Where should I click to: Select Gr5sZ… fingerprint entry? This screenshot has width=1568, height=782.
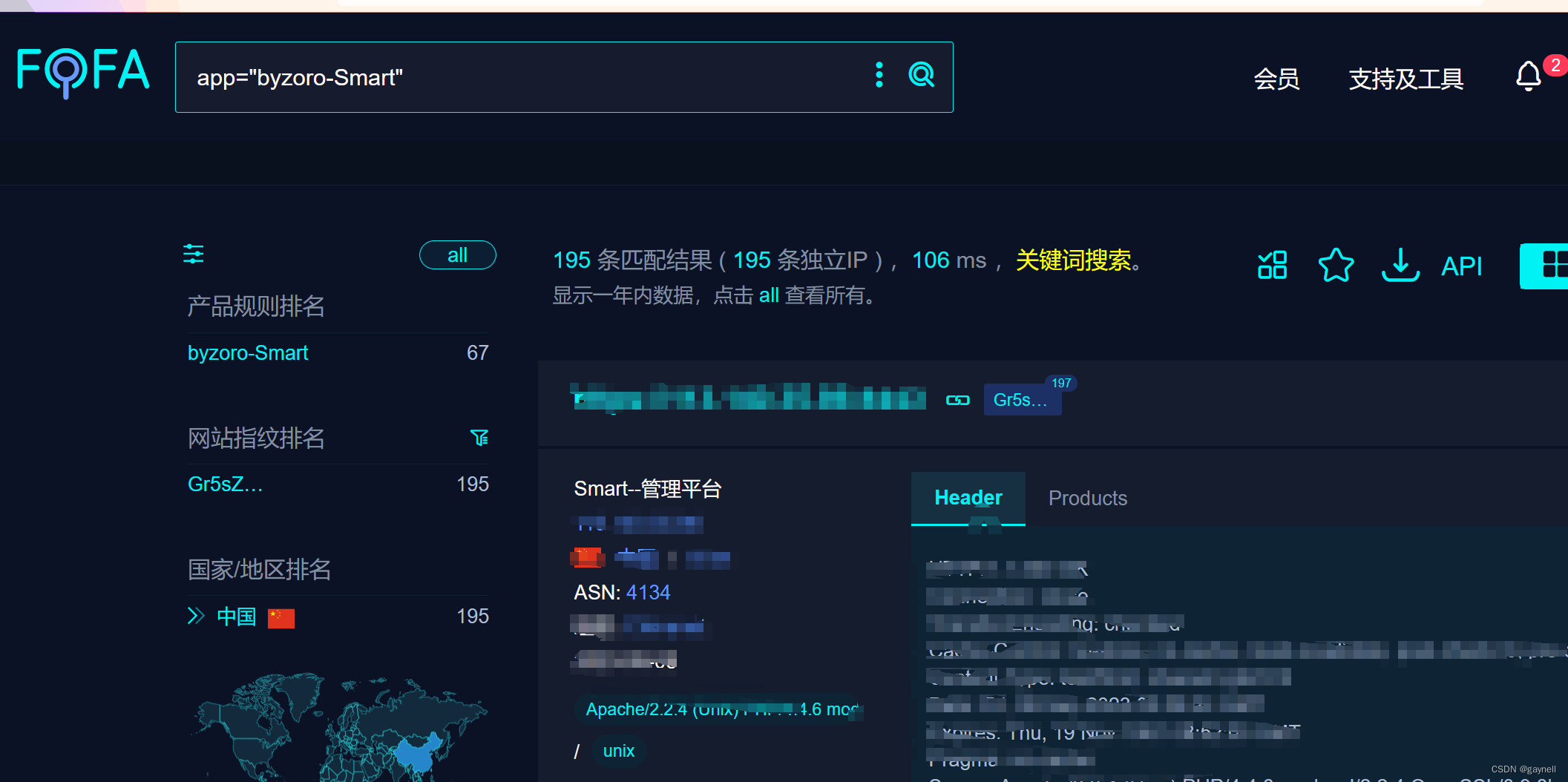(x=225, y=484)
